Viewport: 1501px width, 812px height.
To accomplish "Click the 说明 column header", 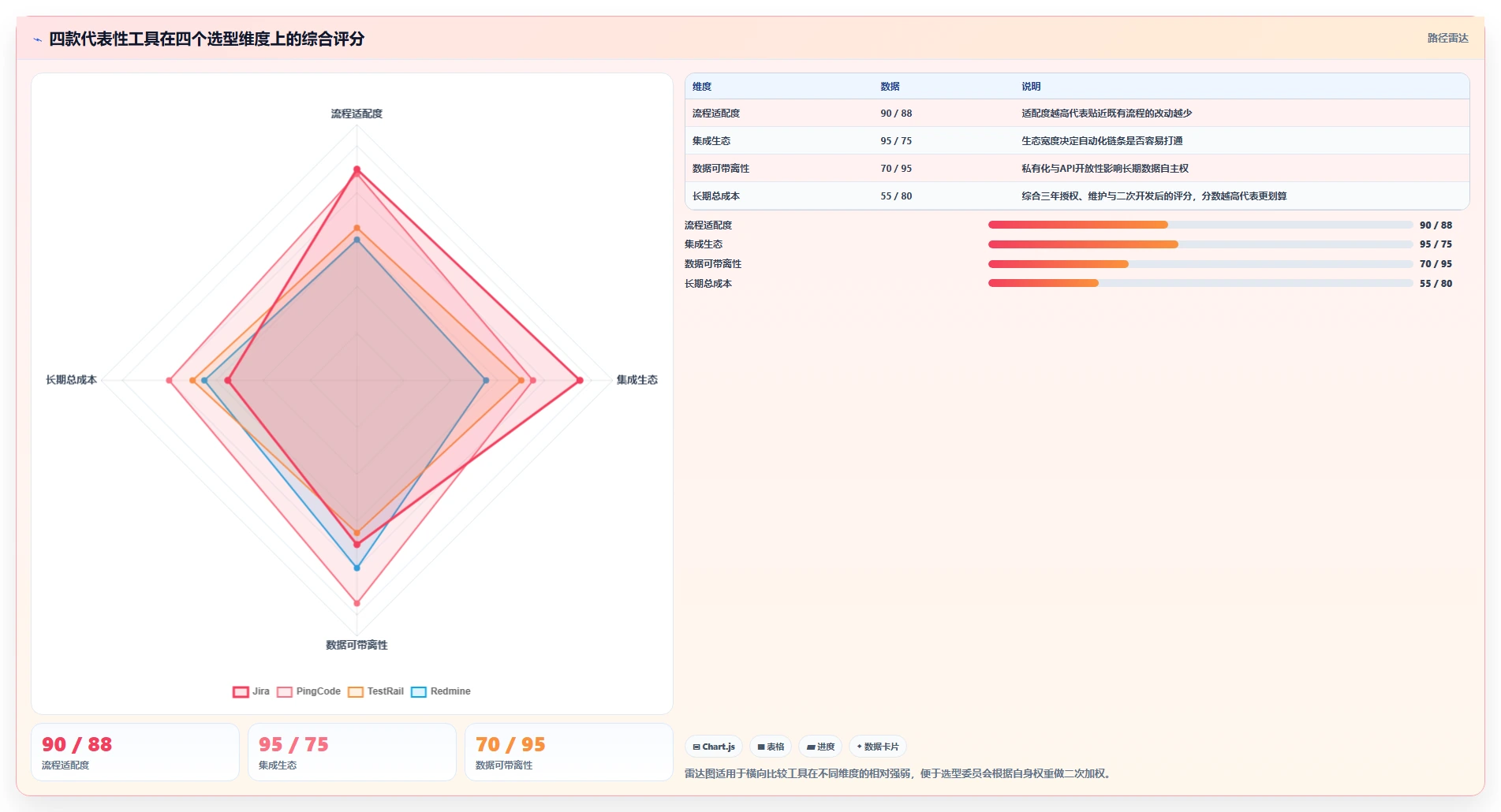I will (x=1031, y=87).
